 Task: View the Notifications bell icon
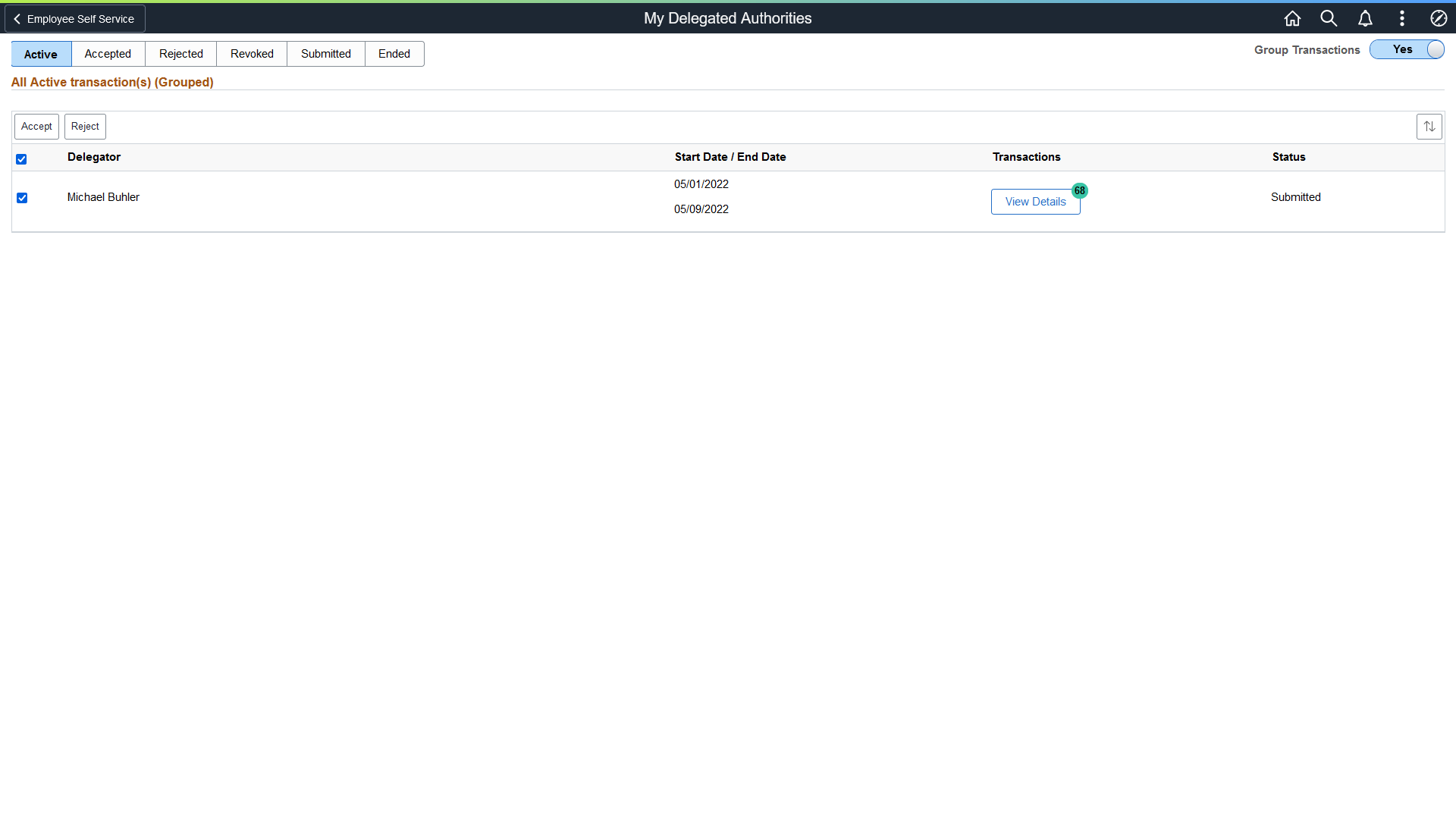[1366, 18]
